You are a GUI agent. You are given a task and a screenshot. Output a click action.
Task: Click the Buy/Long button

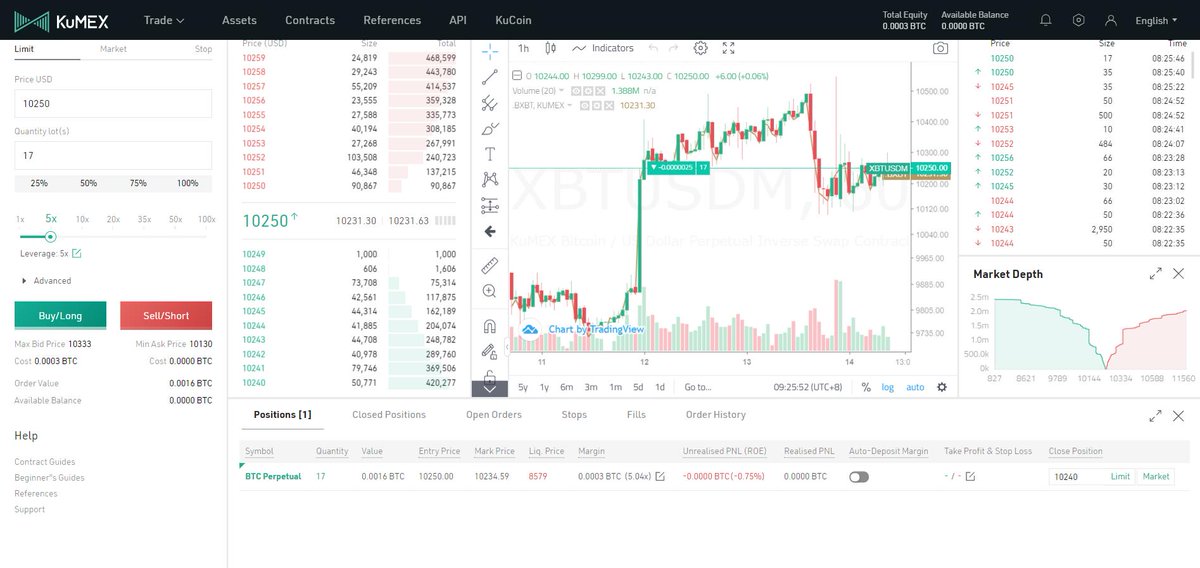tap(60, 315)
